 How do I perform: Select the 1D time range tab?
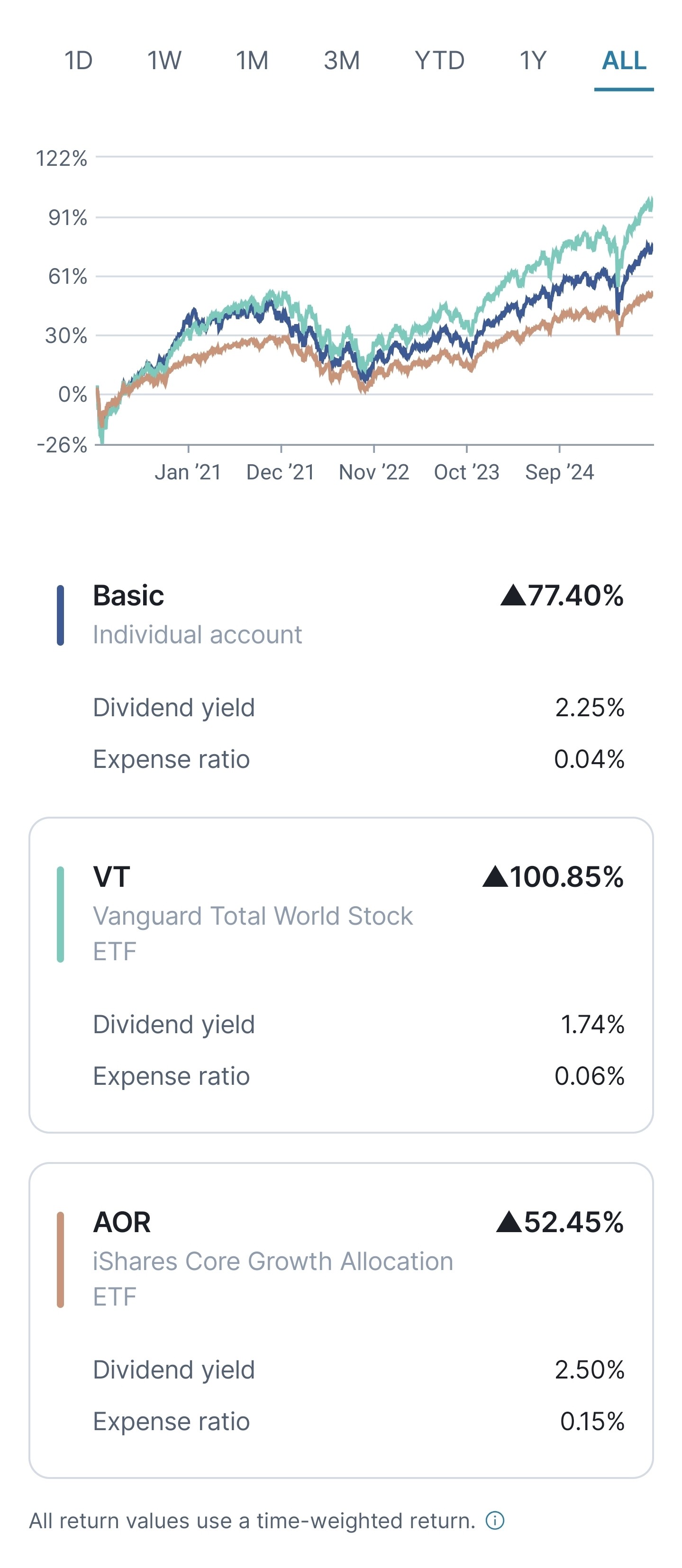[x=79, y=61]
